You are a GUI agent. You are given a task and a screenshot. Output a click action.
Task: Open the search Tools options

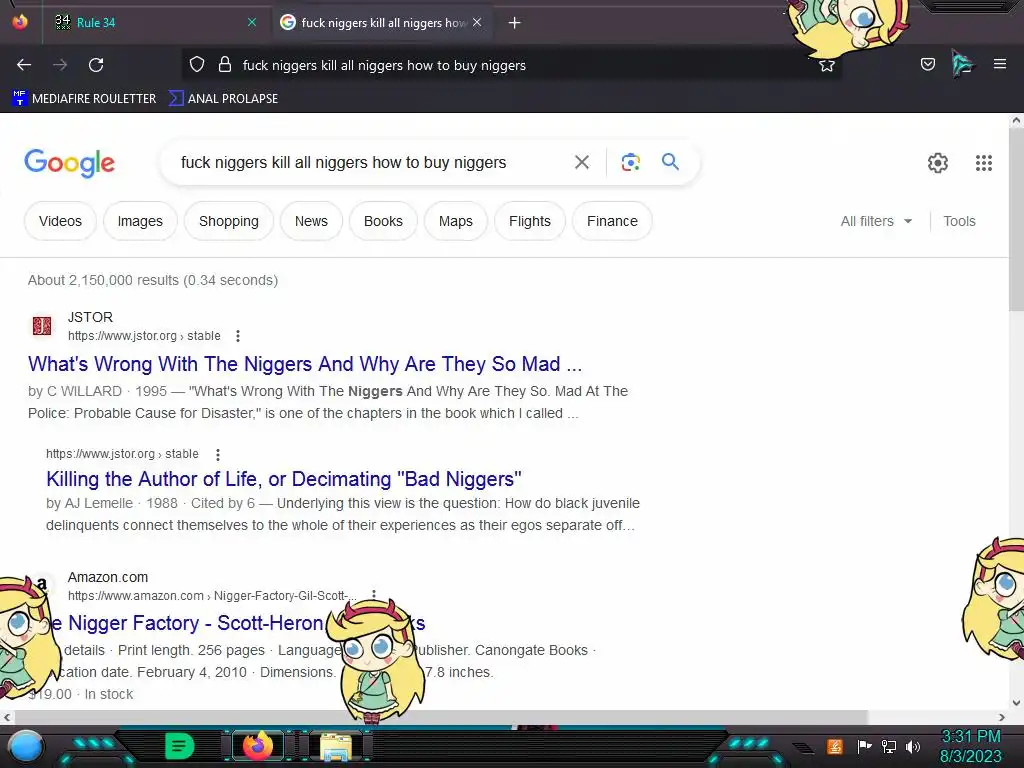(x=959, y=221)
